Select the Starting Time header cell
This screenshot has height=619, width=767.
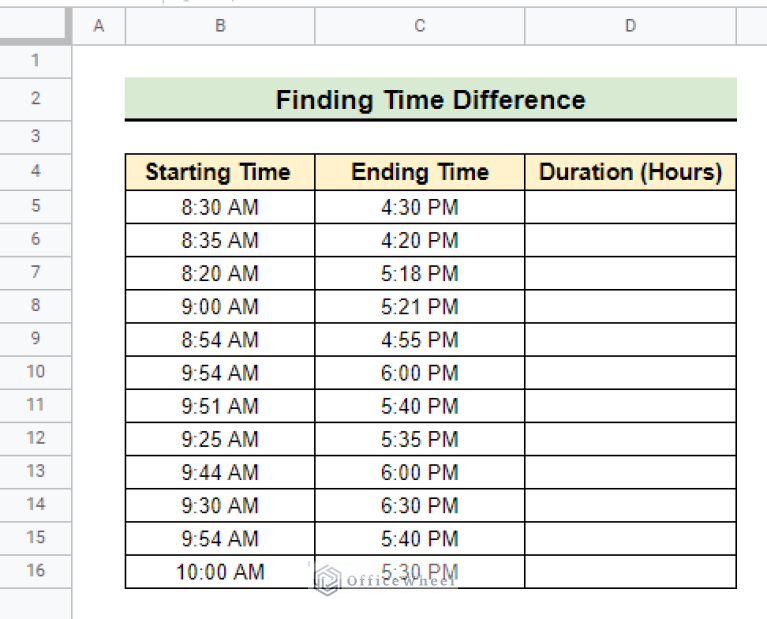tap(219, 172)
